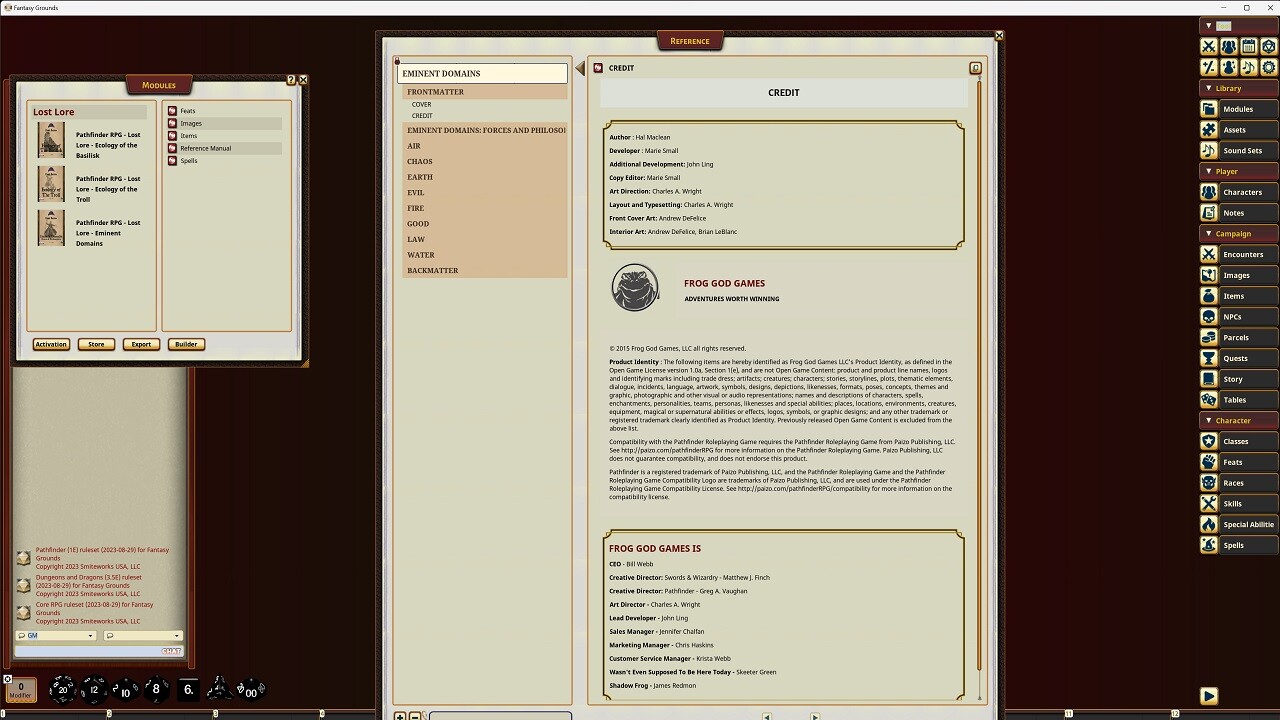Open the combat tracker crossed-swords icon
The width and height of the screenshot is (1280, 720).
tap(1208, 46)
